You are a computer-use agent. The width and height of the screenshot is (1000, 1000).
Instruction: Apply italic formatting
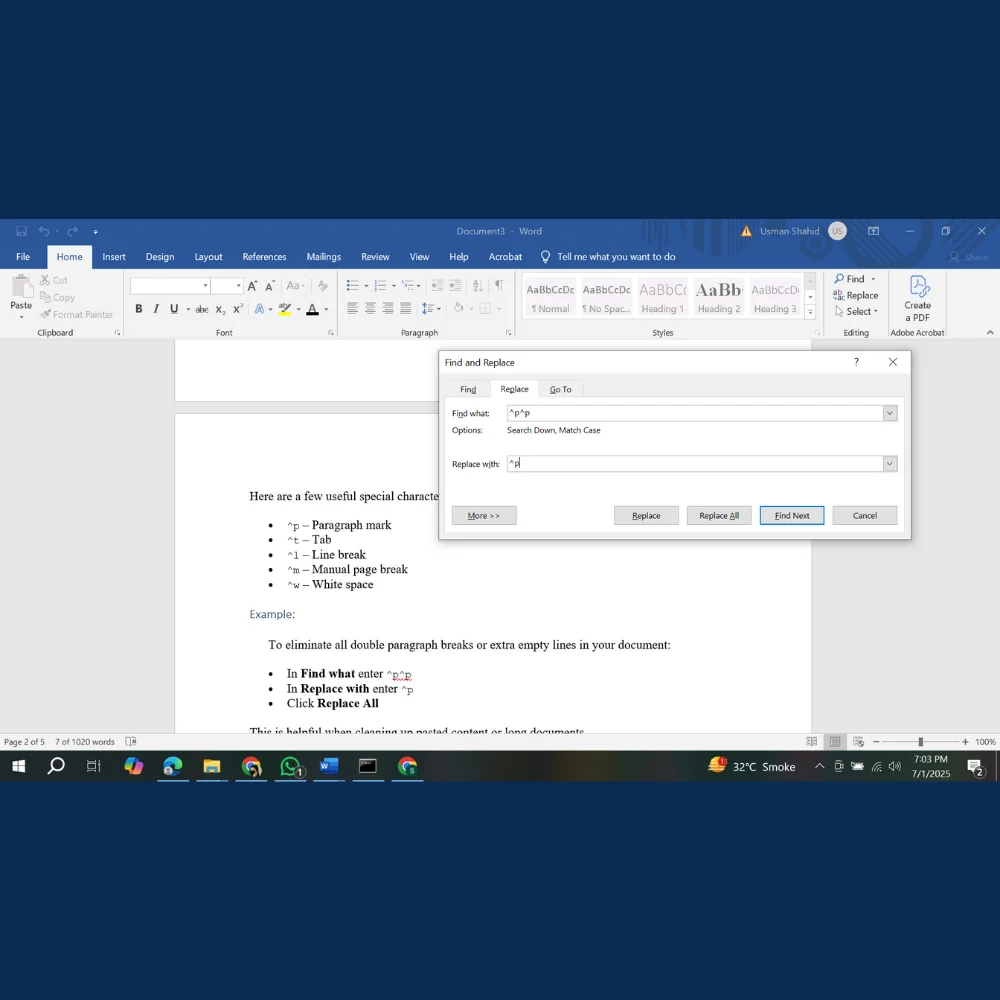pyautogui.click(x=156, y=309)
